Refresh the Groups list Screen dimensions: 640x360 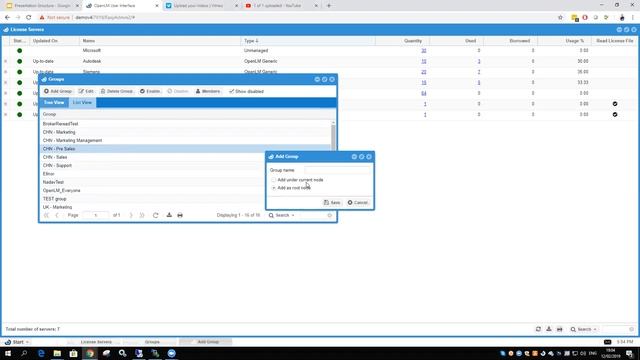(x=156, y=215)
